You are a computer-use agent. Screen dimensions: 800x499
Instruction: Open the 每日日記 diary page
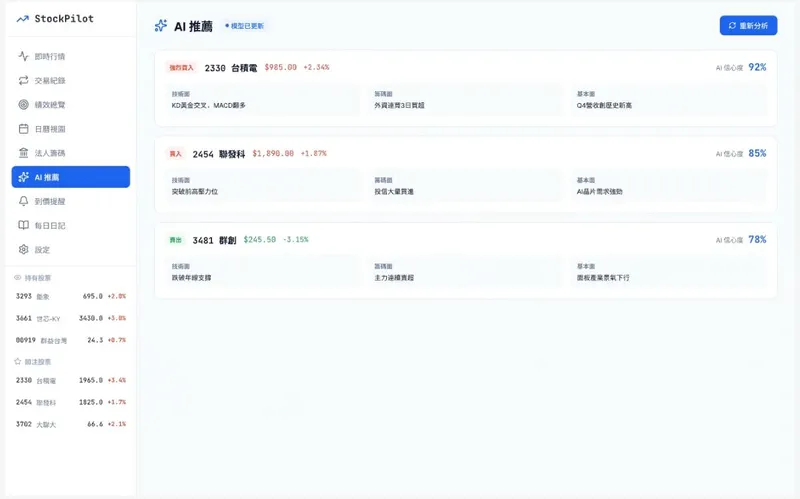tap(71, 226)
